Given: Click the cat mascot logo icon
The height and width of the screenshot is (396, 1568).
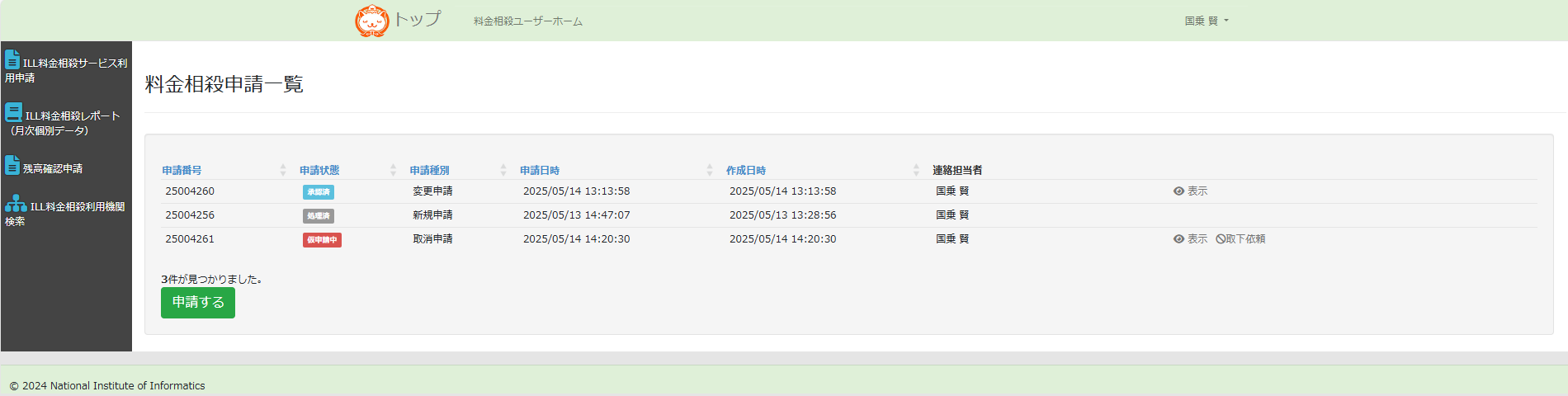Looking at the screenshot, I should [371, 21].
